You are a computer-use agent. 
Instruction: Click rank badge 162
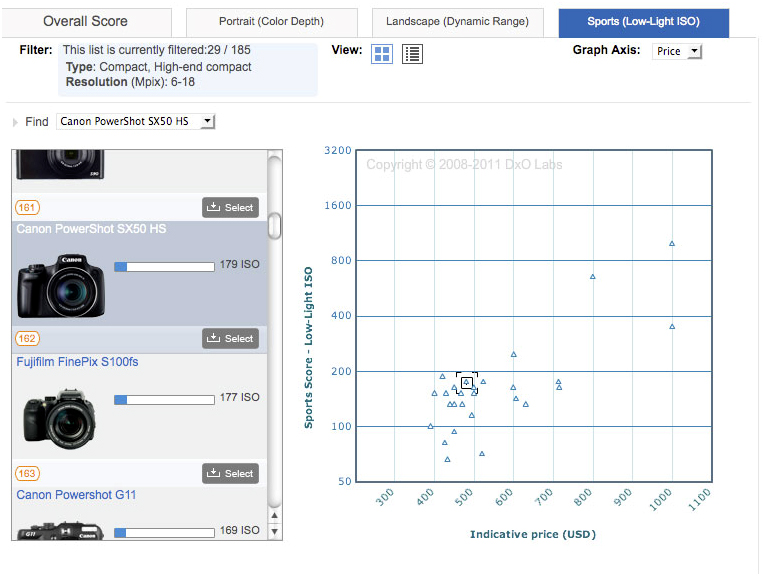pos(27,338)
